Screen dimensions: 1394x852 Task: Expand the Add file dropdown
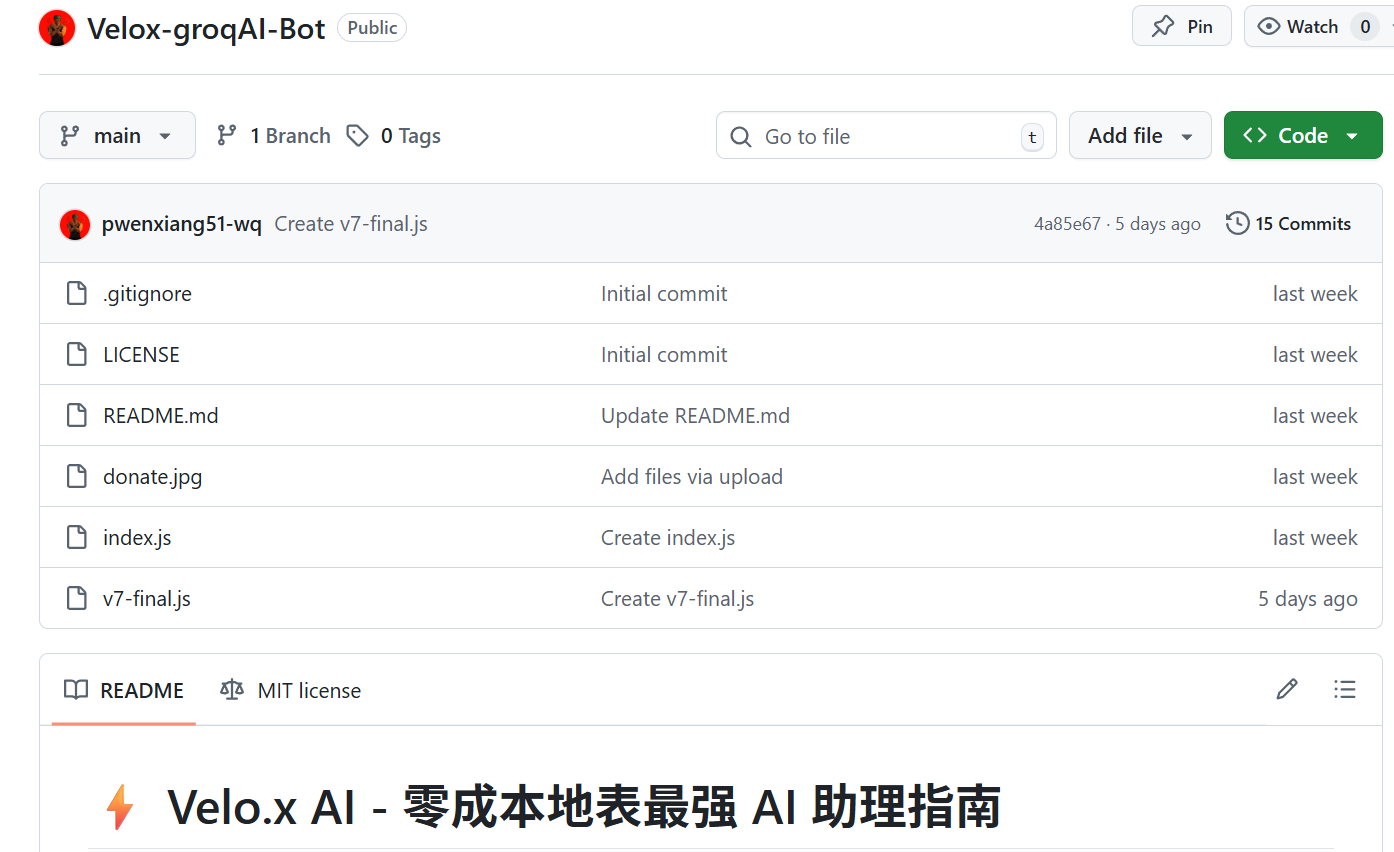(1140, 134)
